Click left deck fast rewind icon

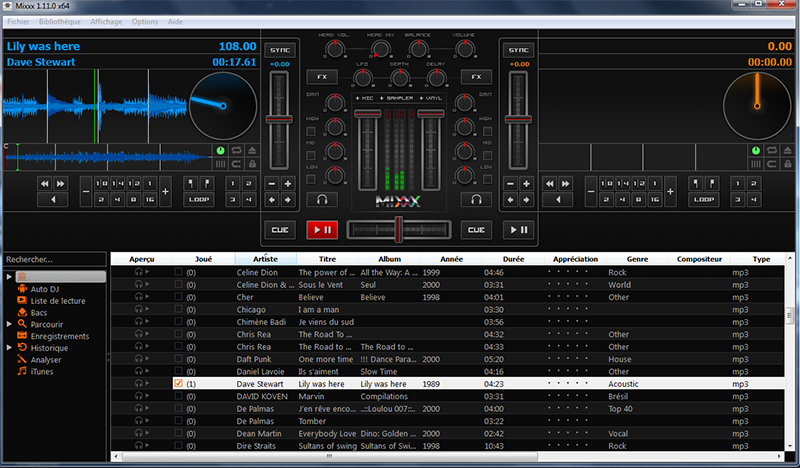tap(45, 184)
